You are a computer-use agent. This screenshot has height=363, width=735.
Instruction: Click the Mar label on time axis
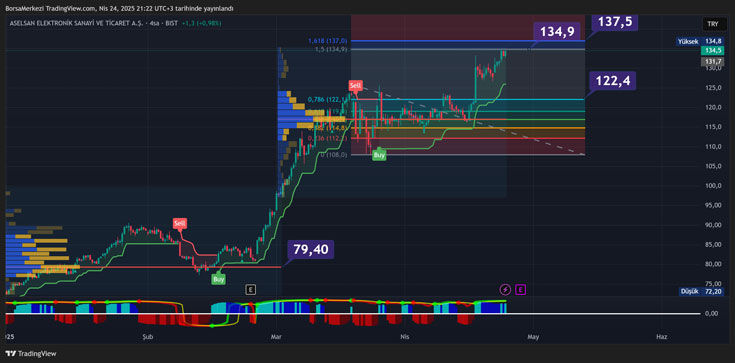point(276,337)
